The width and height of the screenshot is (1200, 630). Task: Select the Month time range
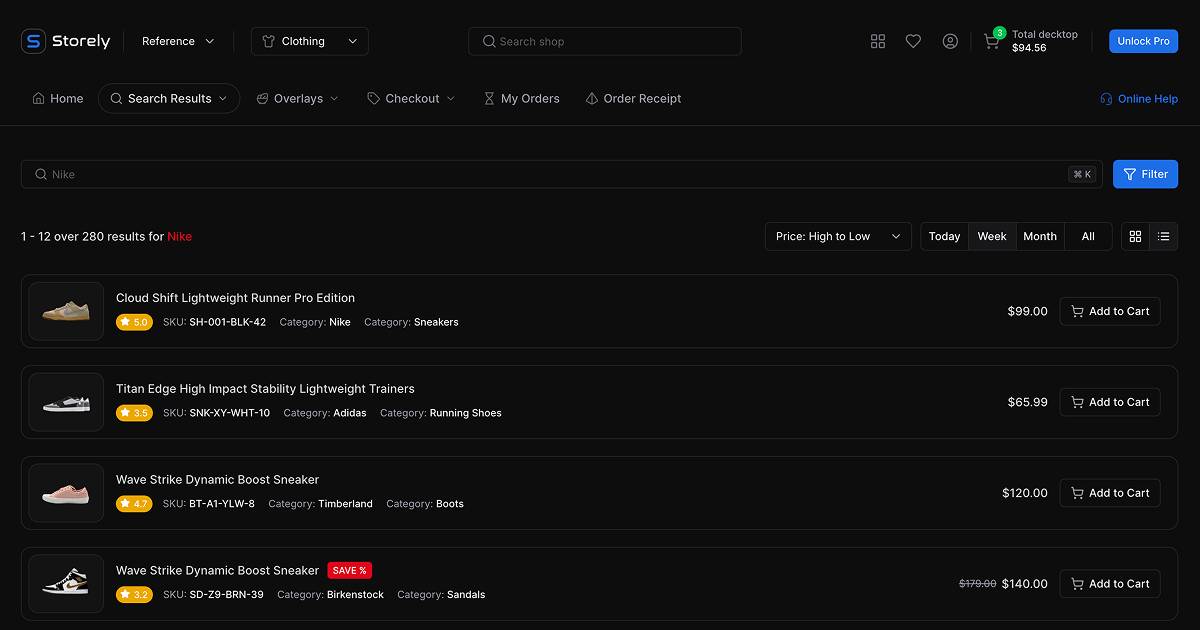(x=1040, y=236)
